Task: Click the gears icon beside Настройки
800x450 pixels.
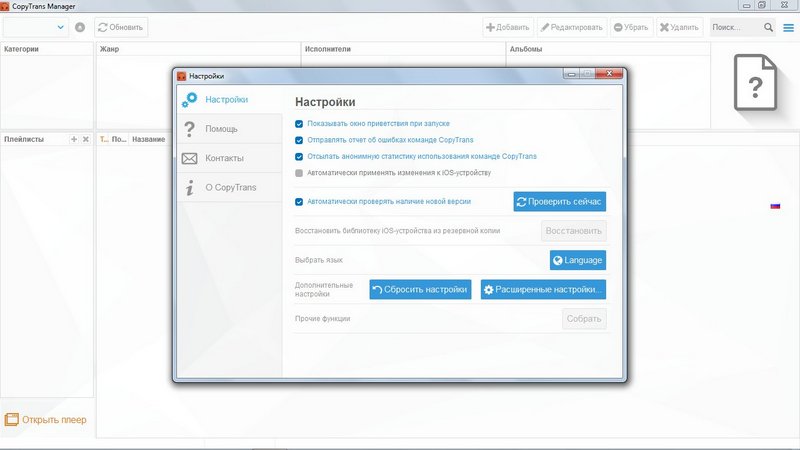Action: 189,99
